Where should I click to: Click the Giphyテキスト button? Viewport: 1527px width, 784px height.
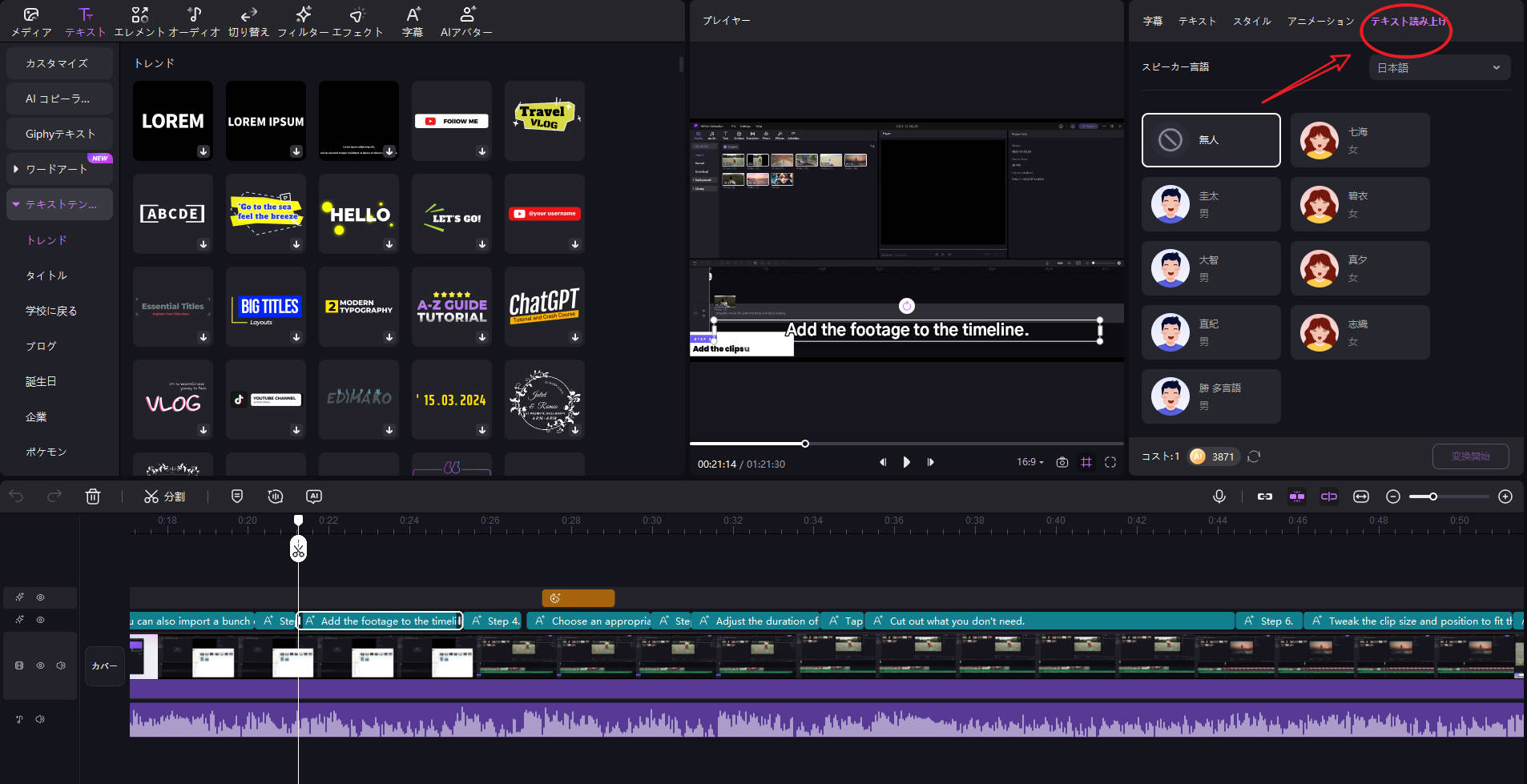point(59,134)
